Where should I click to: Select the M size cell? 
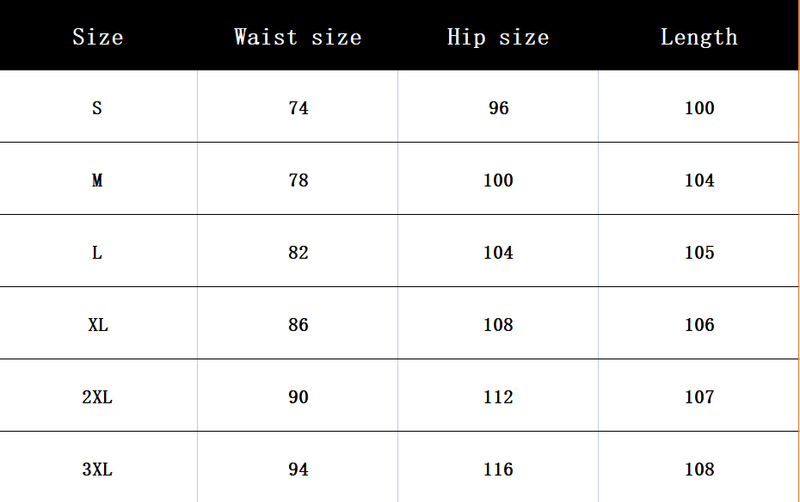(97, 181)
